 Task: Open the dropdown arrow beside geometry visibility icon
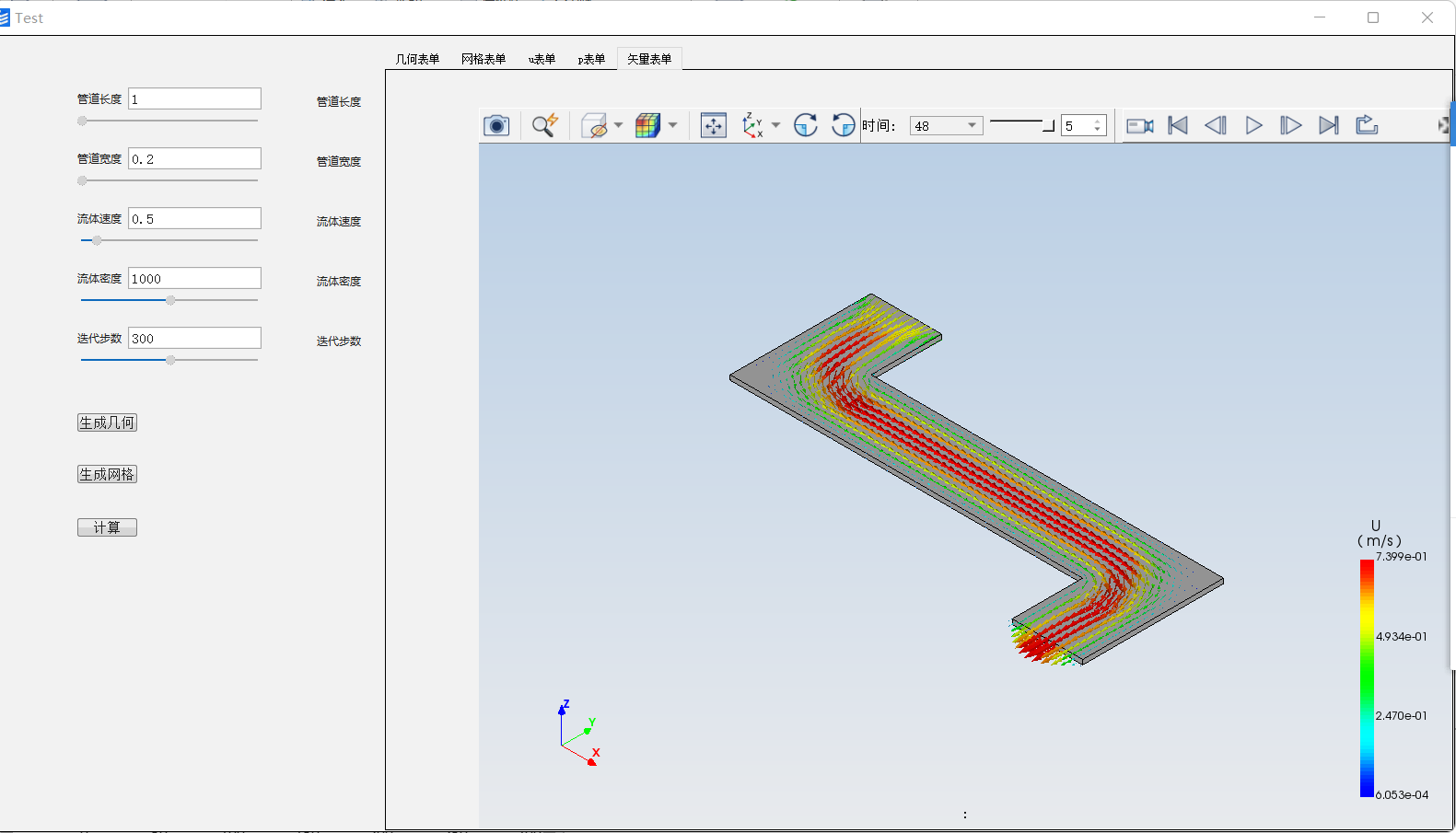tap(618, 125)
